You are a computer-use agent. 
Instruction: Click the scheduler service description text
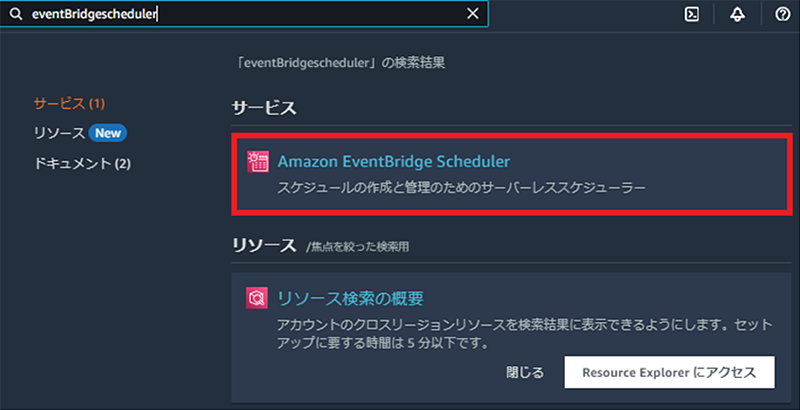[461, 188]
